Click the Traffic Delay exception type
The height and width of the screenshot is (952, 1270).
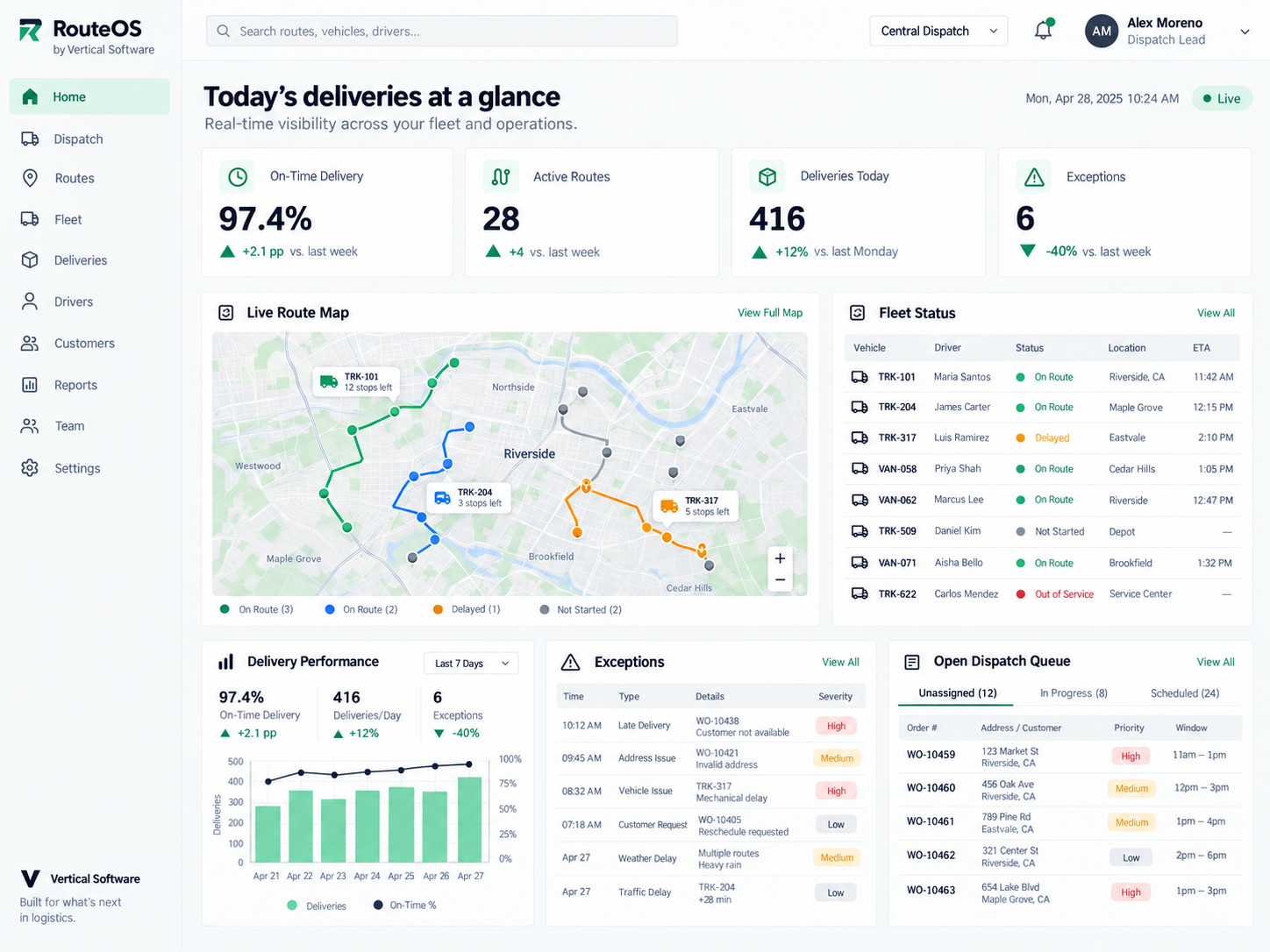pos(645,892)
